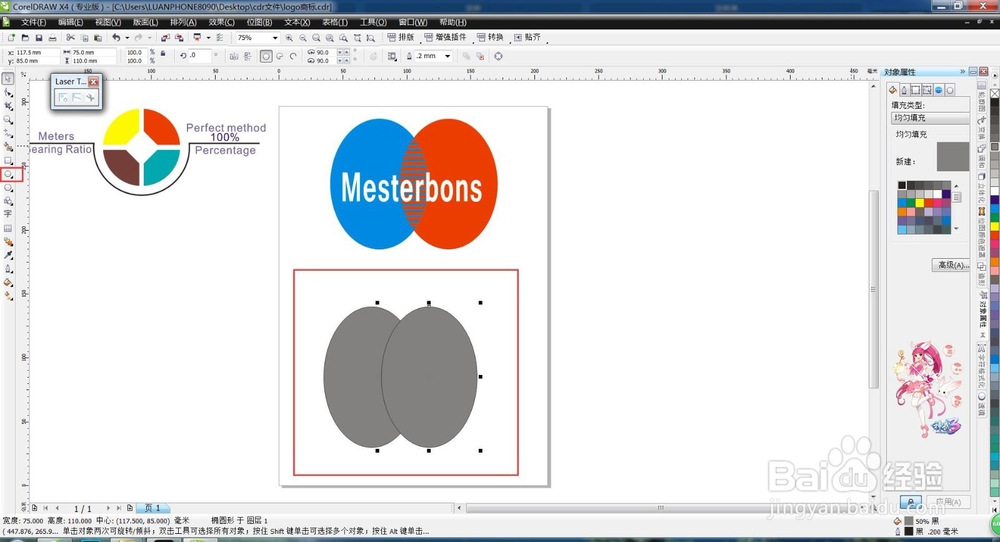
Task: Click the Zoom out magnifier icon
Action: point(303,38)
